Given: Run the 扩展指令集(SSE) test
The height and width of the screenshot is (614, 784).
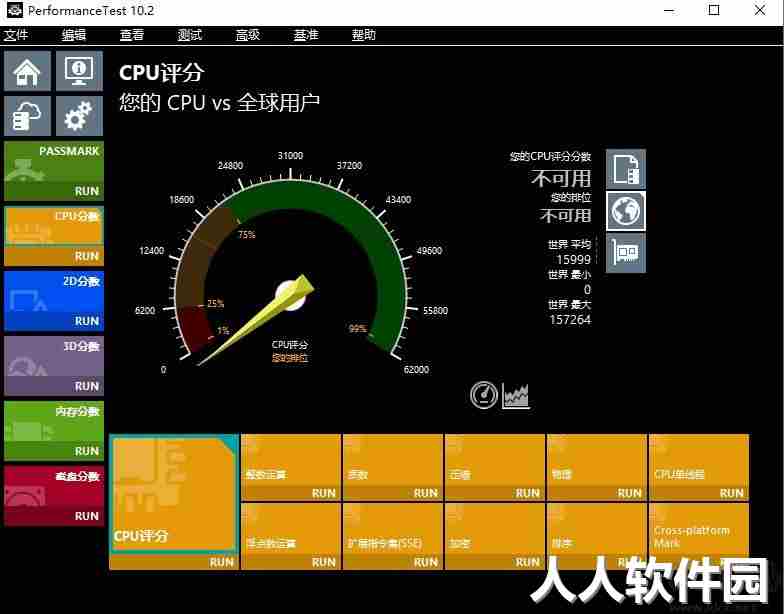Looking at the screenshot, I should [426, 562].
